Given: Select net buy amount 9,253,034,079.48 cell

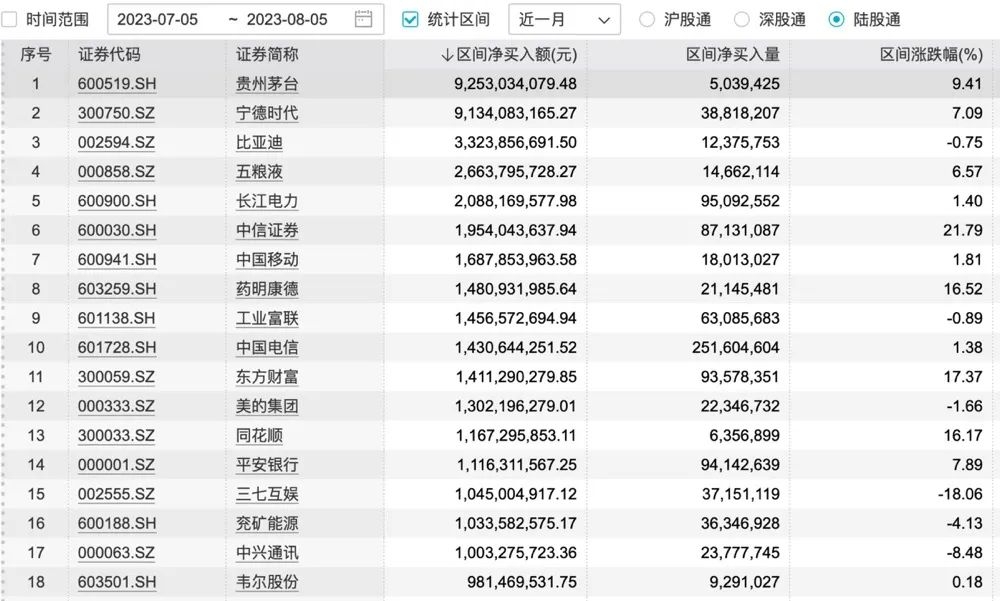Looking at the screenshot, I should [x=515, y=84].
